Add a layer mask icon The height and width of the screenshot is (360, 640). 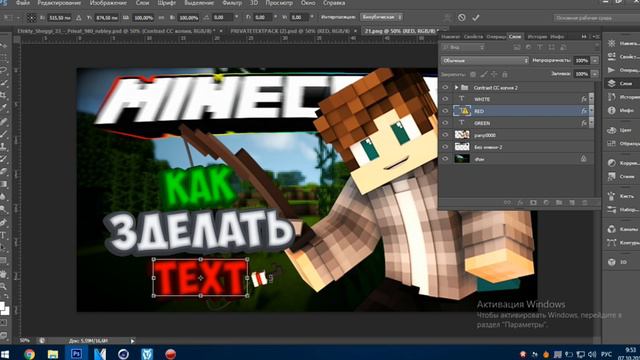[533, 202]
